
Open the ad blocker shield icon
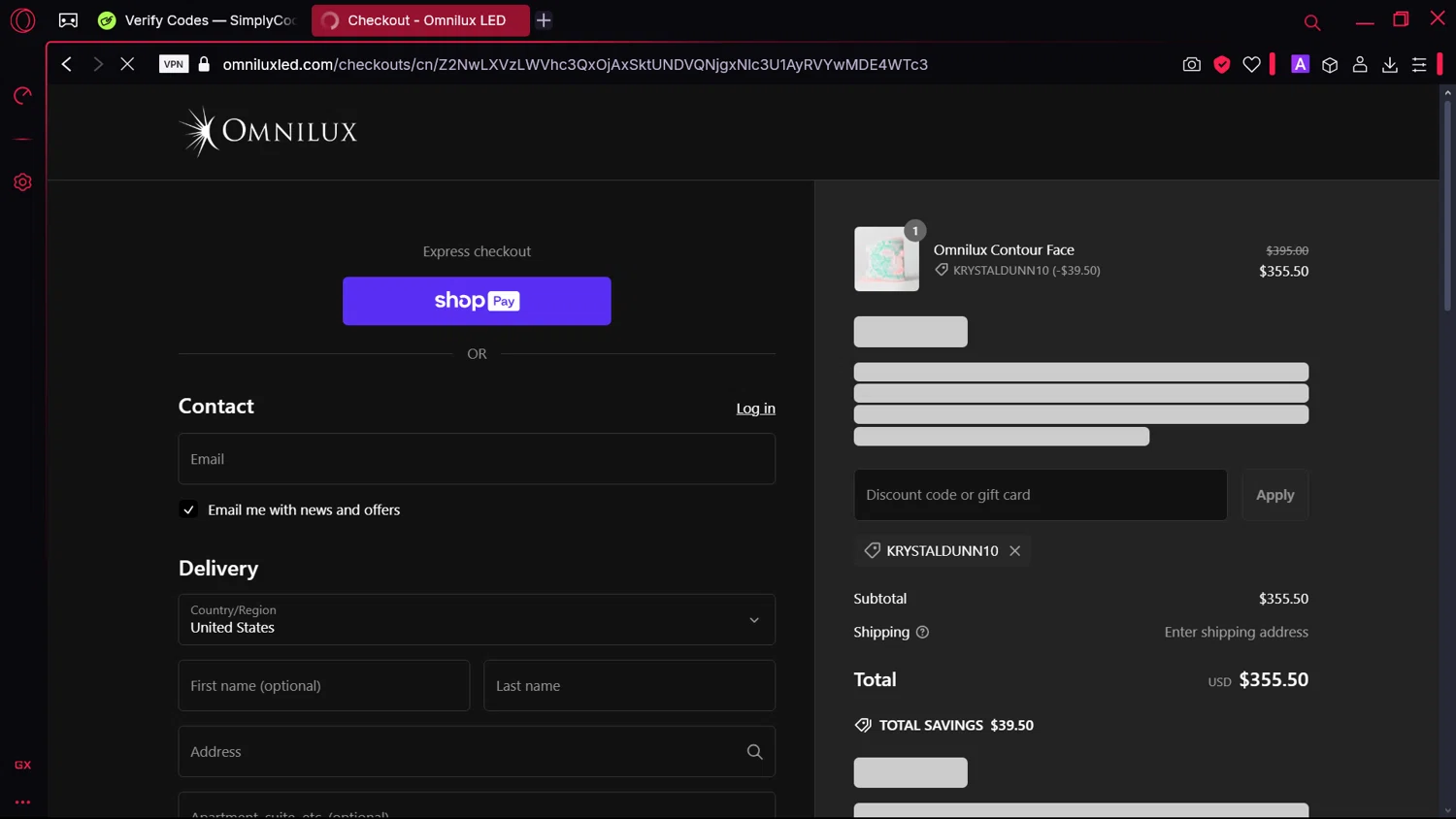[1222, 64]
